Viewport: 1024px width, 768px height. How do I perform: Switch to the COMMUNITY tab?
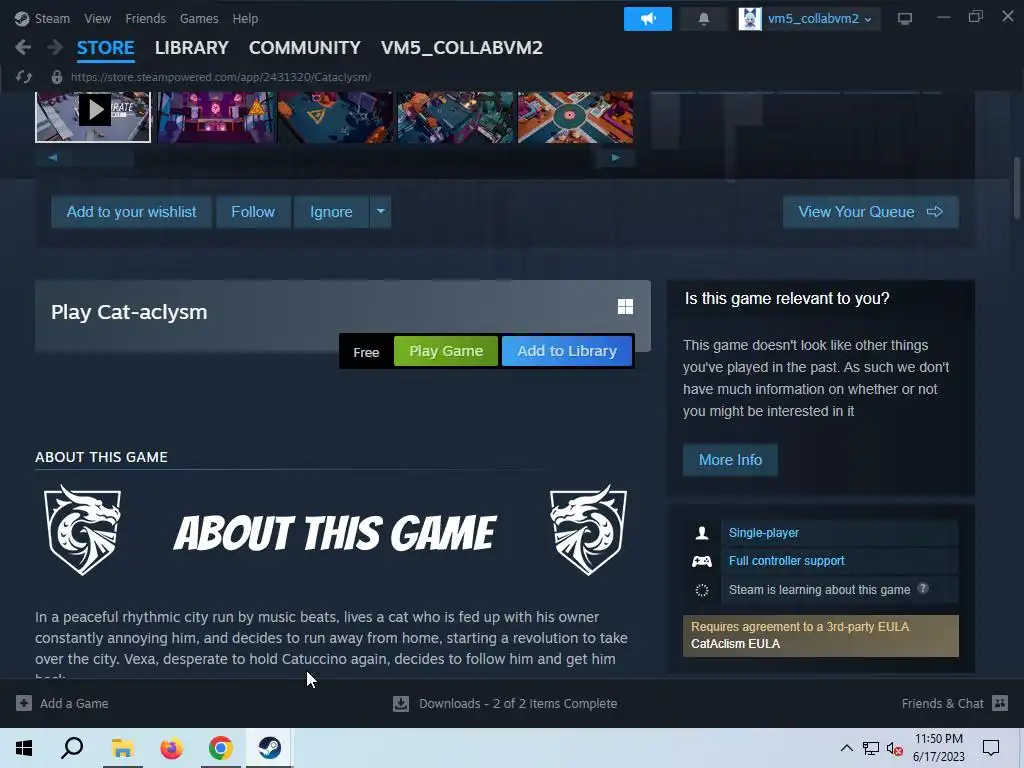point(304,48)
